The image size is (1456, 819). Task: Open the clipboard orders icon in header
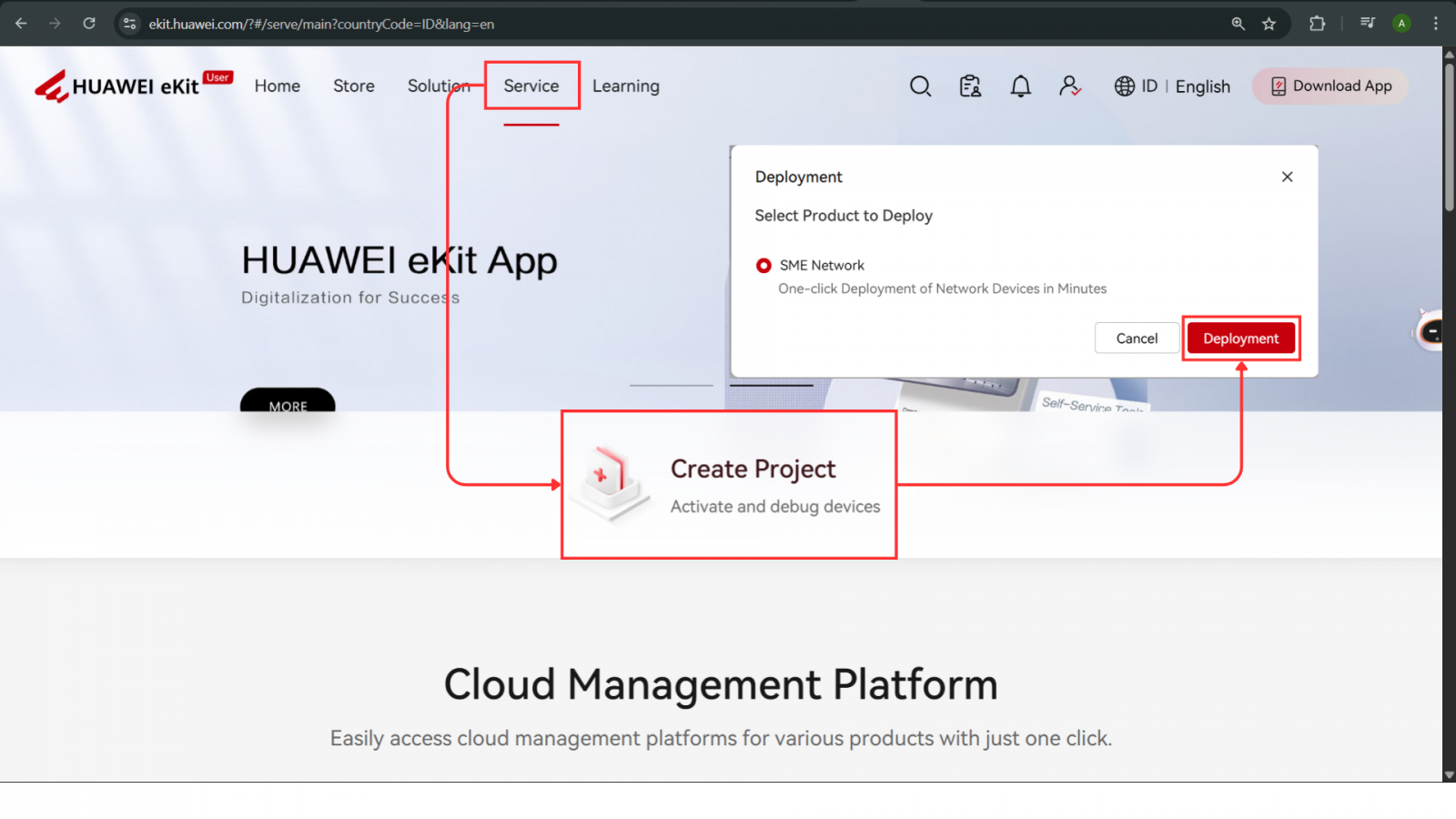coord(970,86)
